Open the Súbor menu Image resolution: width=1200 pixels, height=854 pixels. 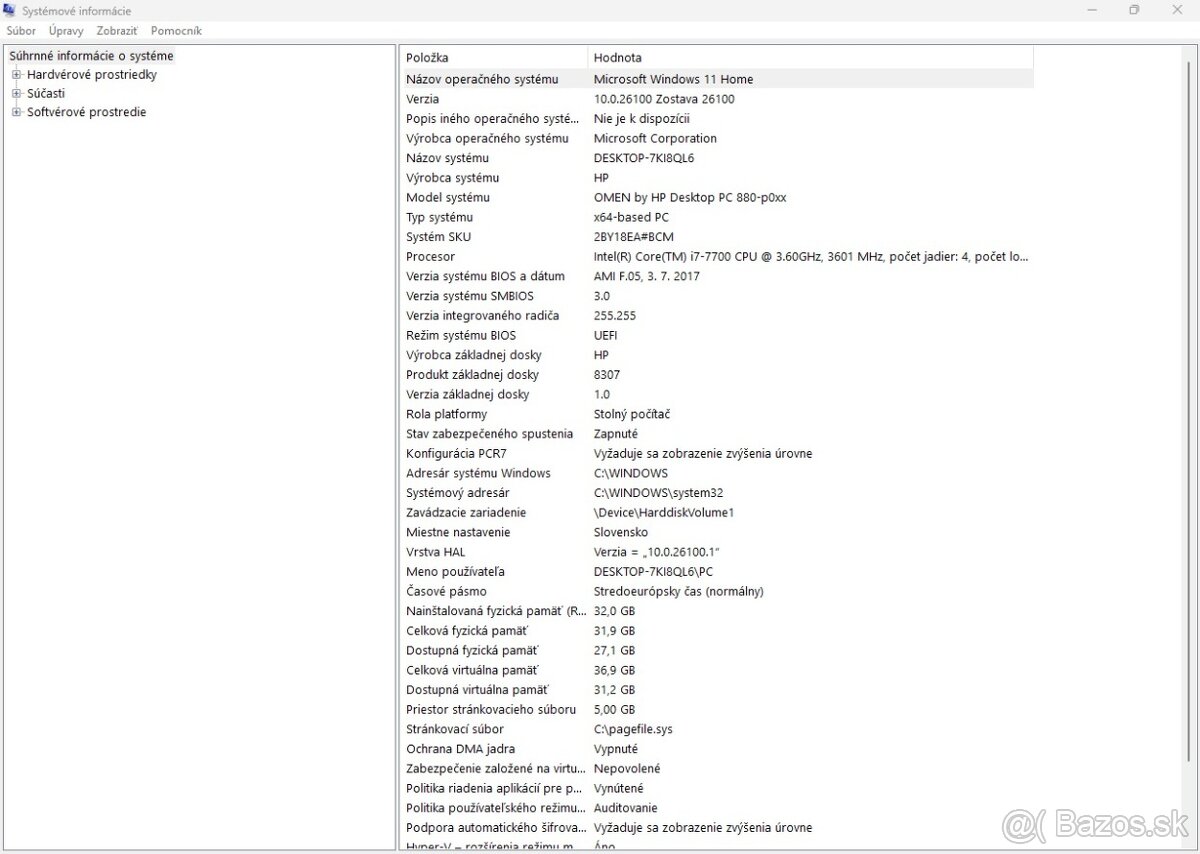point(21,31)
